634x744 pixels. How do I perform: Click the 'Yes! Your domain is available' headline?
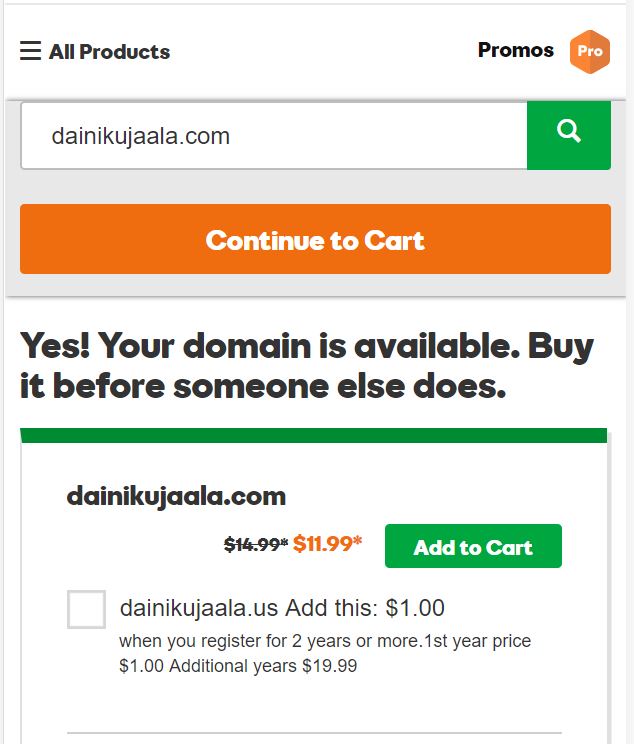click(306, 346)
